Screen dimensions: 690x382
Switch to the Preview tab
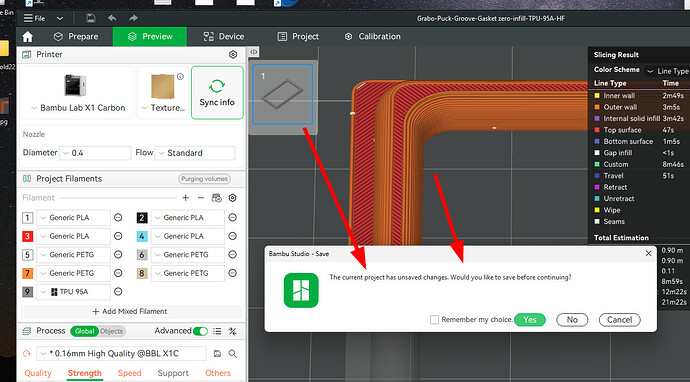click(150, 37)
